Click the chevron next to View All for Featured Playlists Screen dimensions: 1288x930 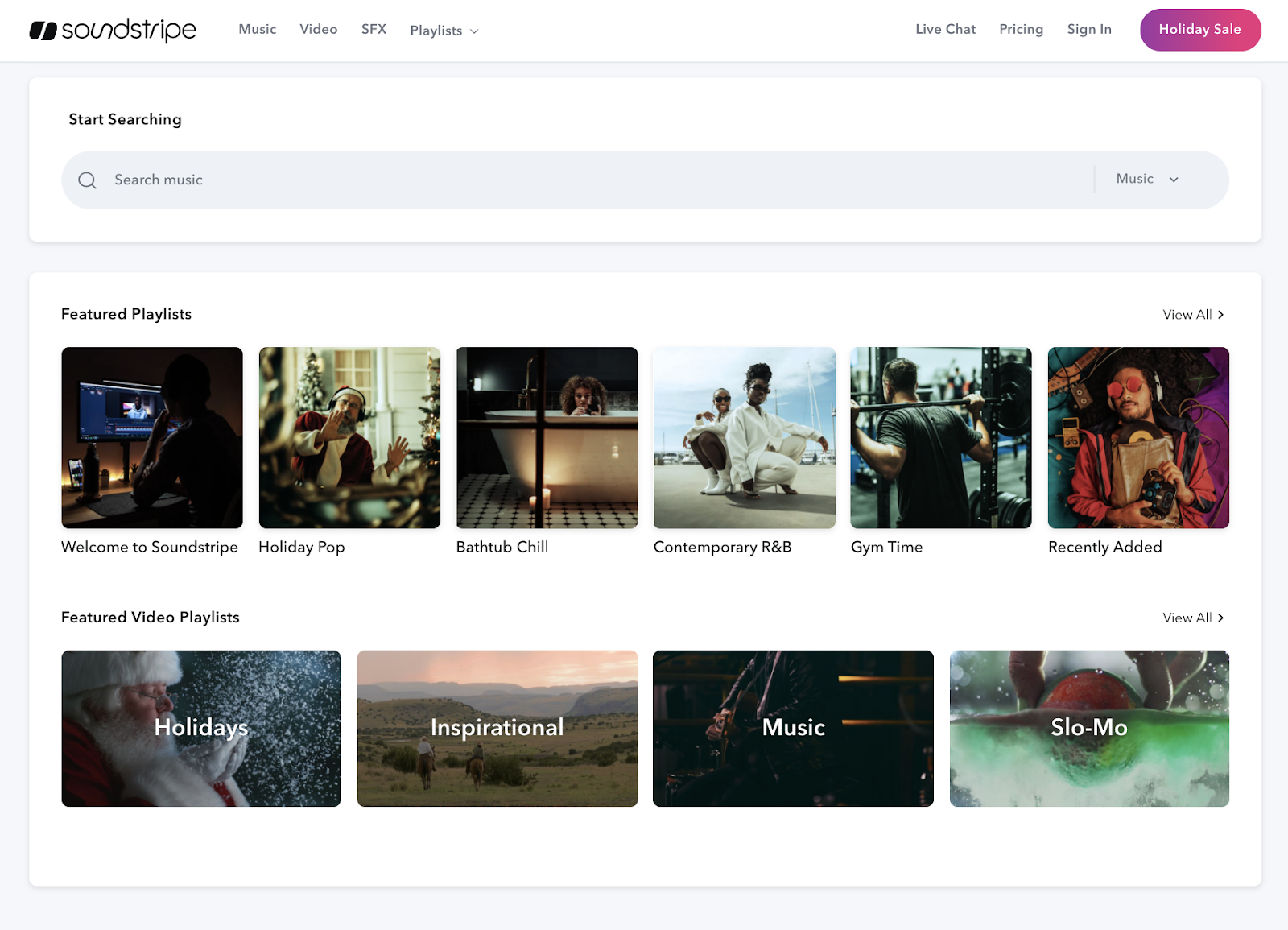click(x=1220, y=314)
